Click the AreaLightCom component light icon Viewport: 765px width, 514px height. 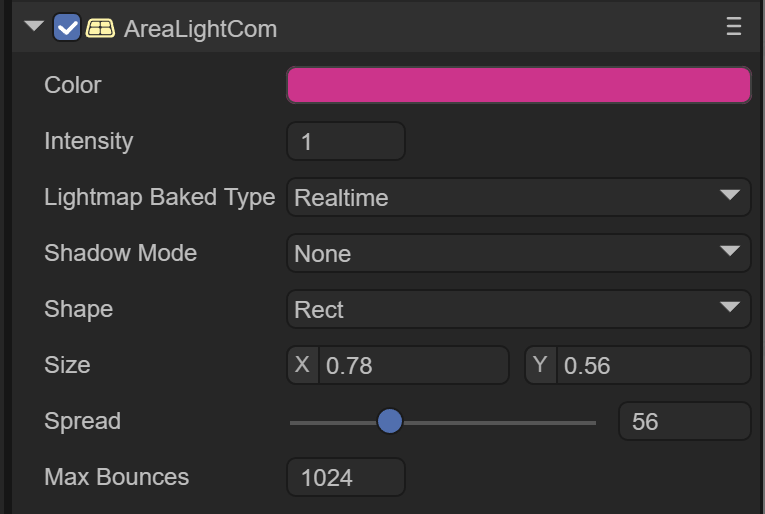tap(100, 28)
